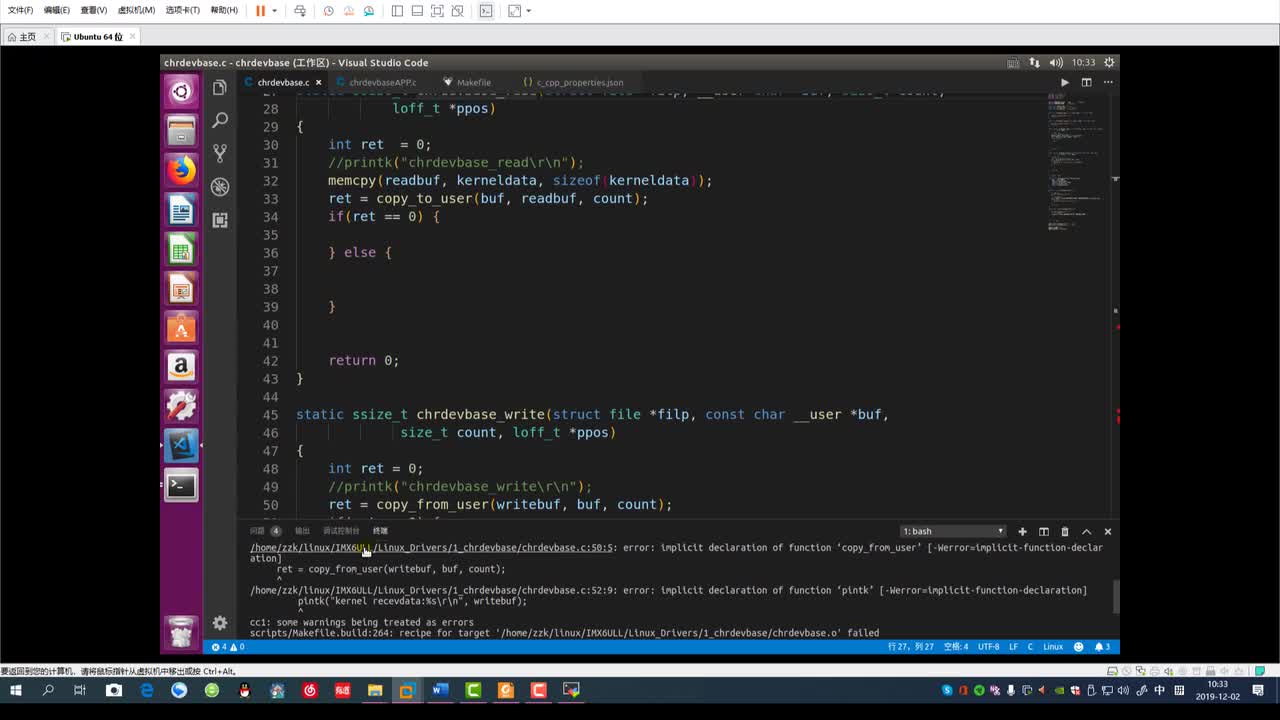This screenshot has height=720, width=1280.
Task: Kill terminal with trash icon
Action: click(x=1065, y=531)
